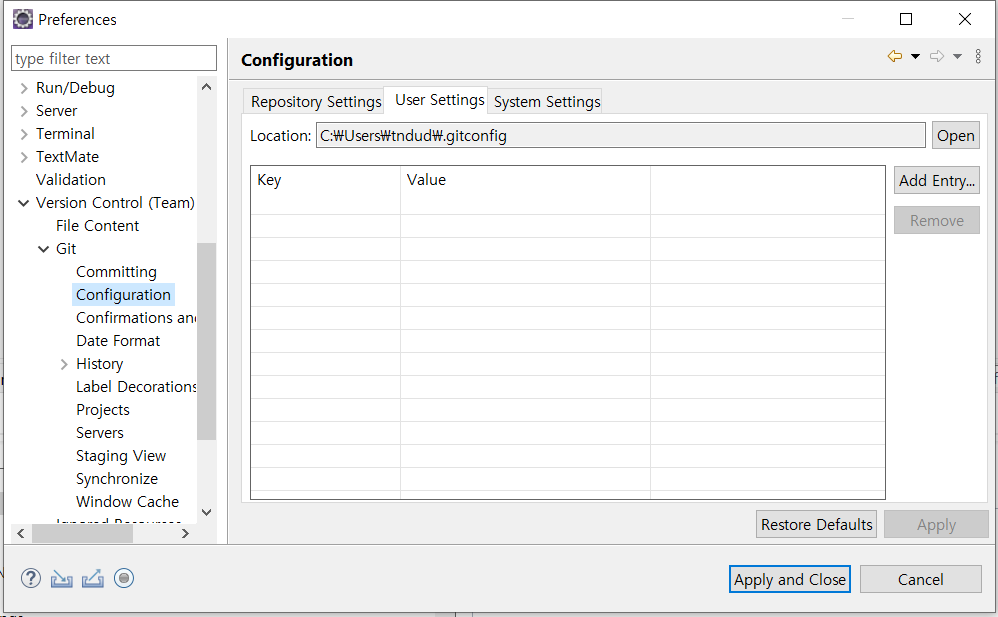
Task: Click the tree's vertical scrollbar thumb
Action: point(206,341)
